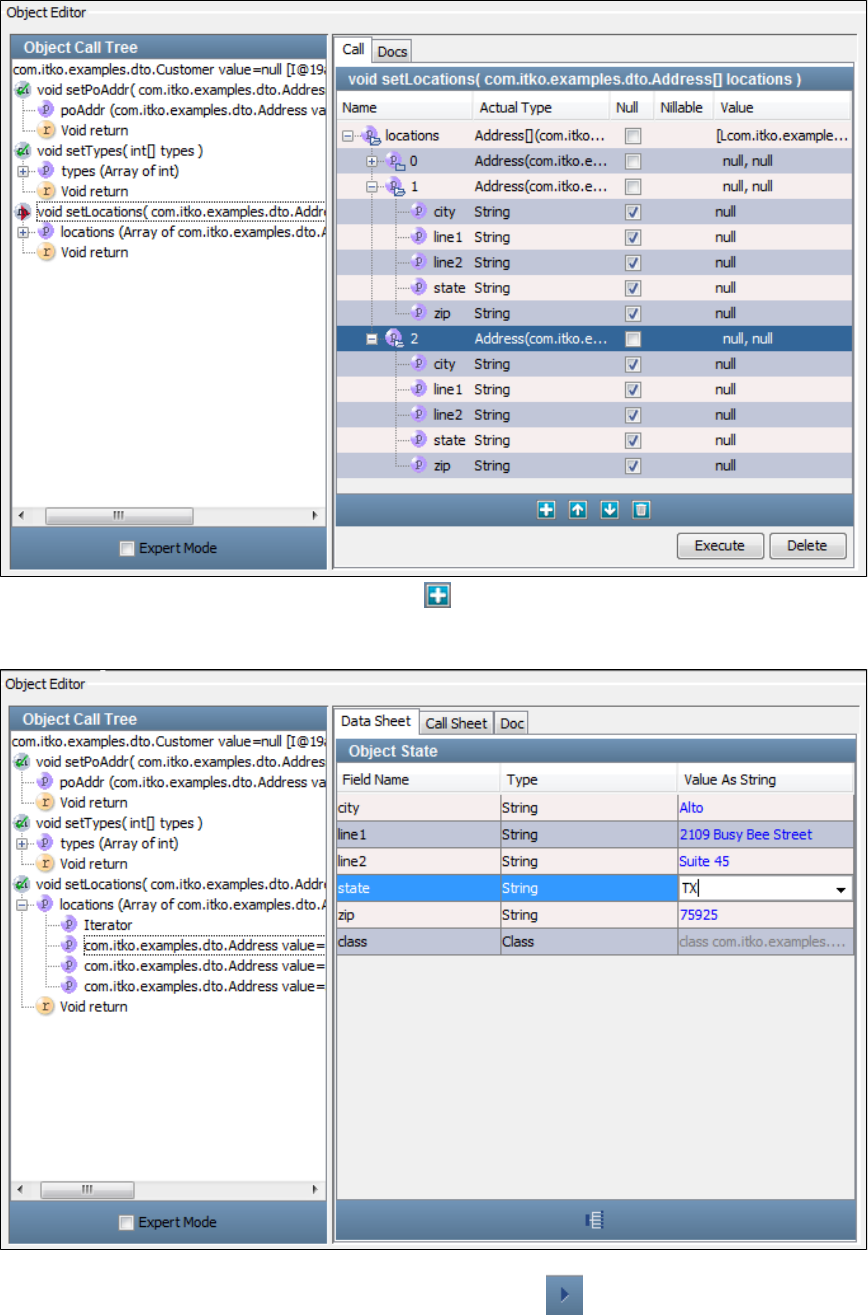
Task: Click the Delete button
Action: click(x=807, y=546)
